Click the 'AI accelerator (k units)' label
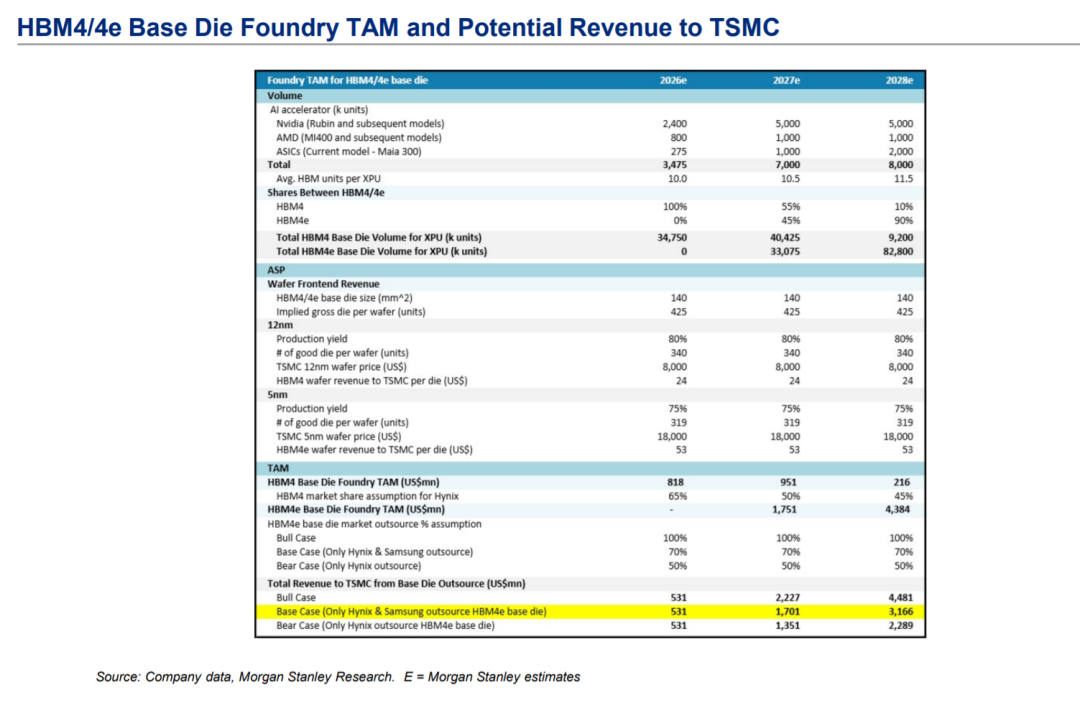Image resolution: width=1080 pixels, height=726 pixels. (x=318, y=110)
